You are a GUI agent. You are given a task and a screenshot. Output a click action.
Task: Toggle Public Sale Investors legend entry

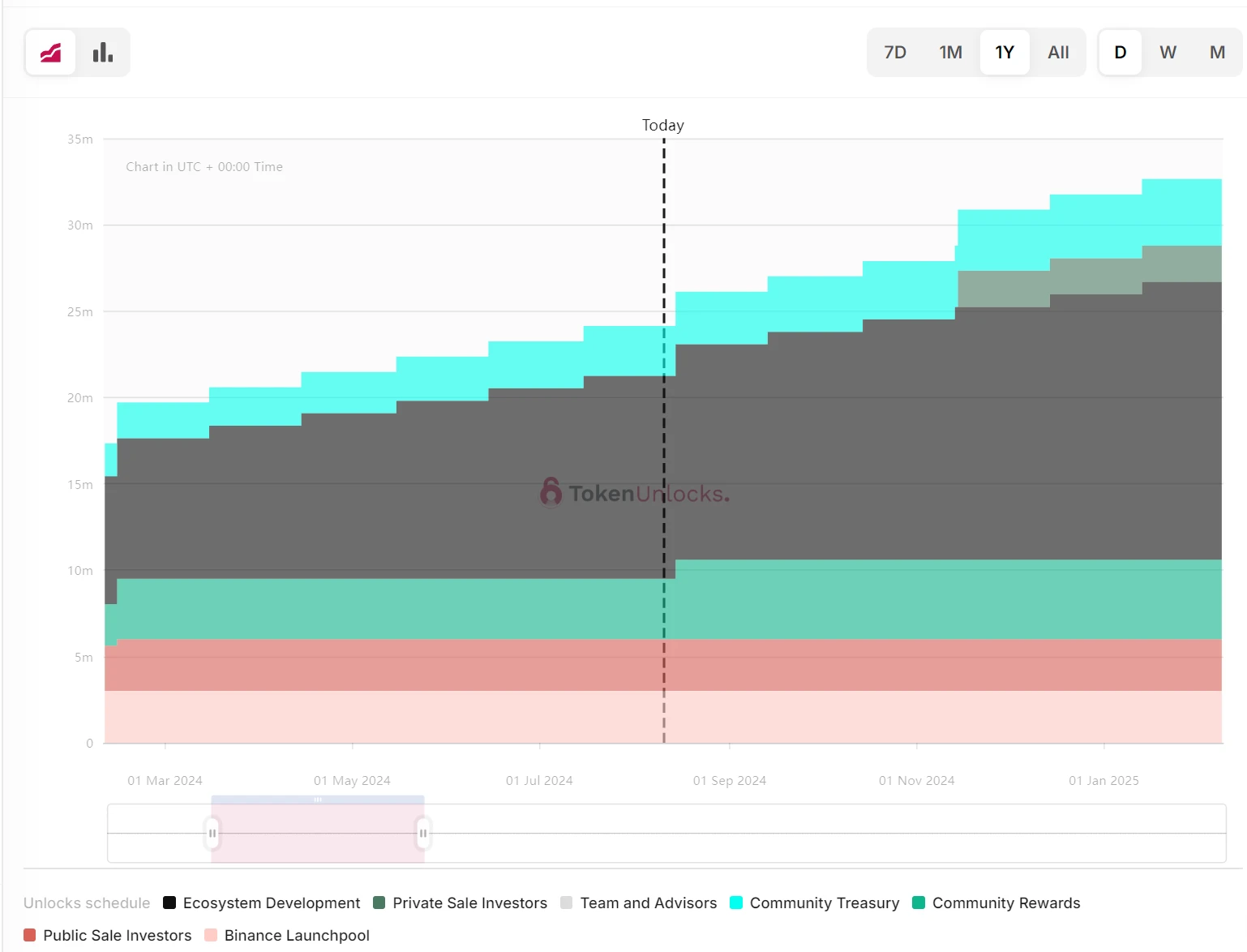pos(108,935)
